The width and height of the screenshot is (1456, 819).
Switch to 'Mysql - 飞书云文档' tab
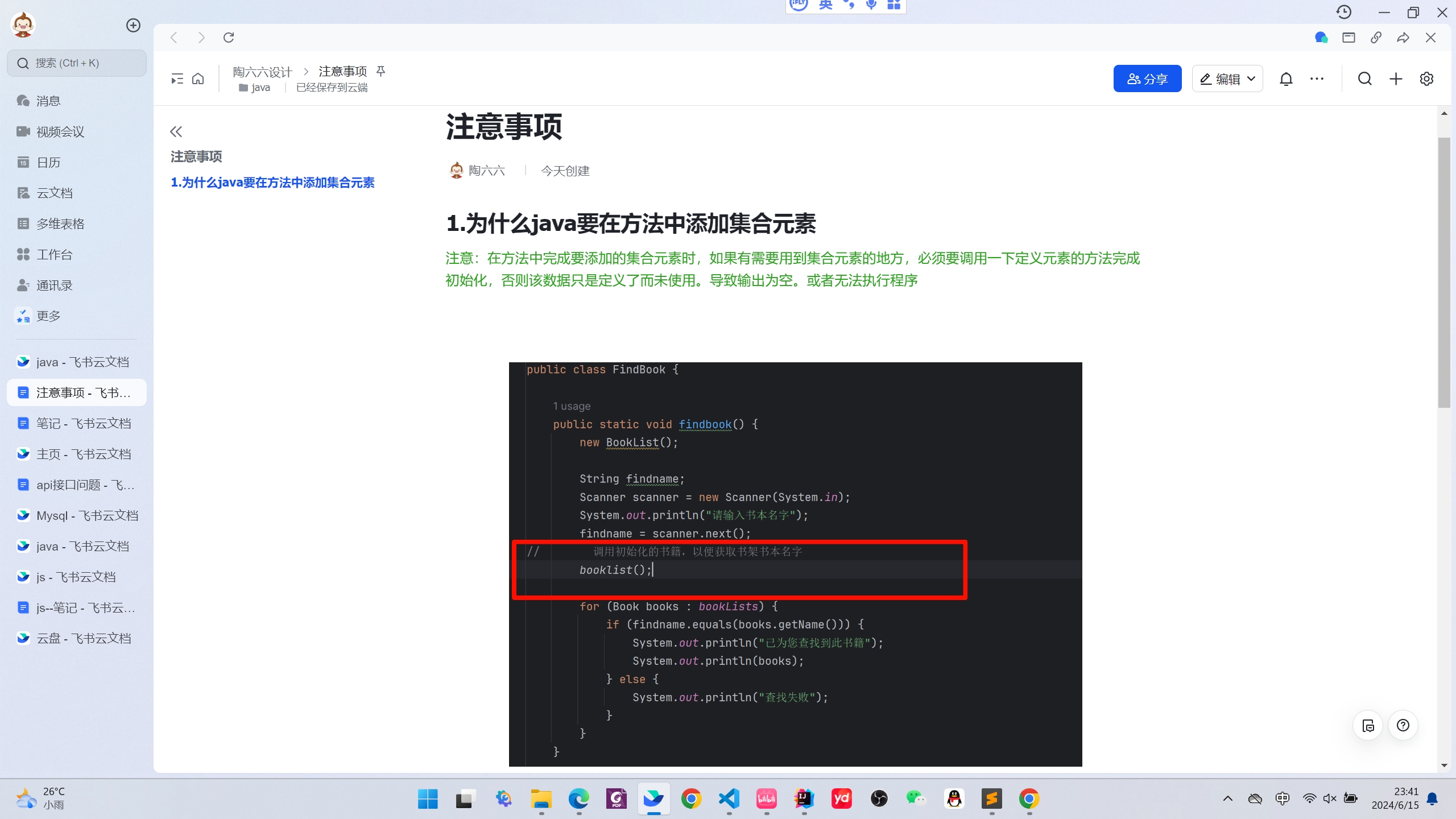[77, 515]
